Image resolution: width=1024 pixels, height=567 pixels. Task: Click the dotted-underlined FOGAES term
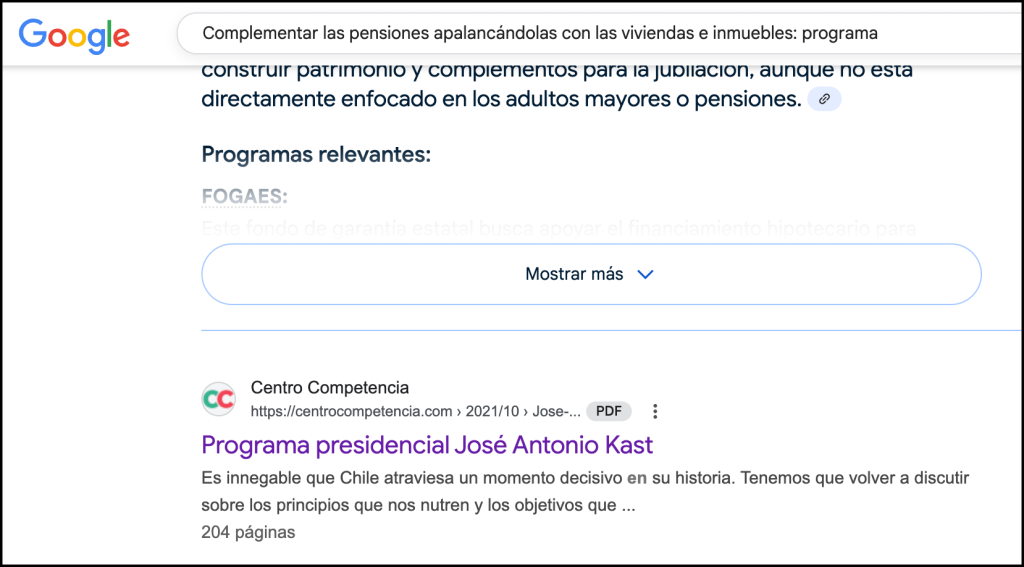244,197
